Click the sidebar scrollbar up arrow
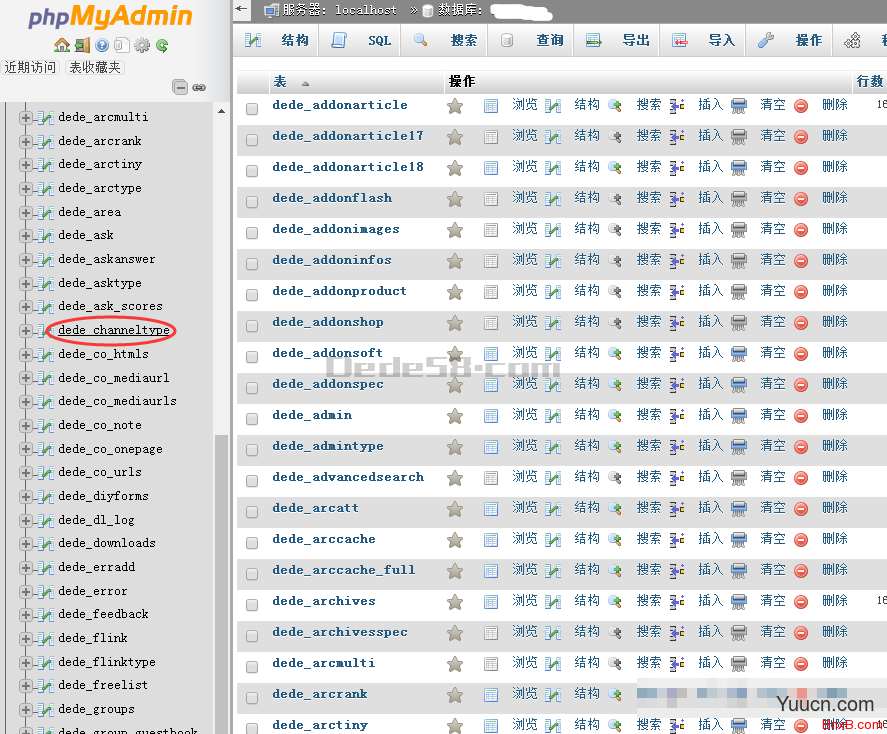 click(221, 111)
